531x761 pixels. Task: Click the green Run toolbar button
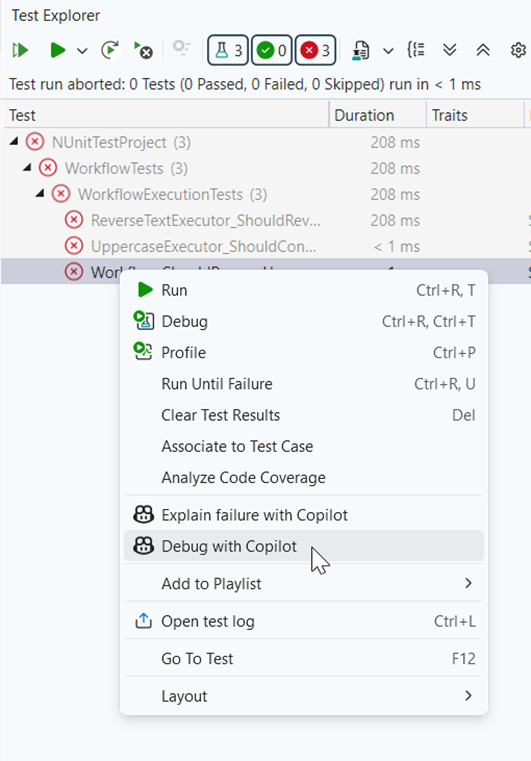pyautogui.click(x=58, y=50)
